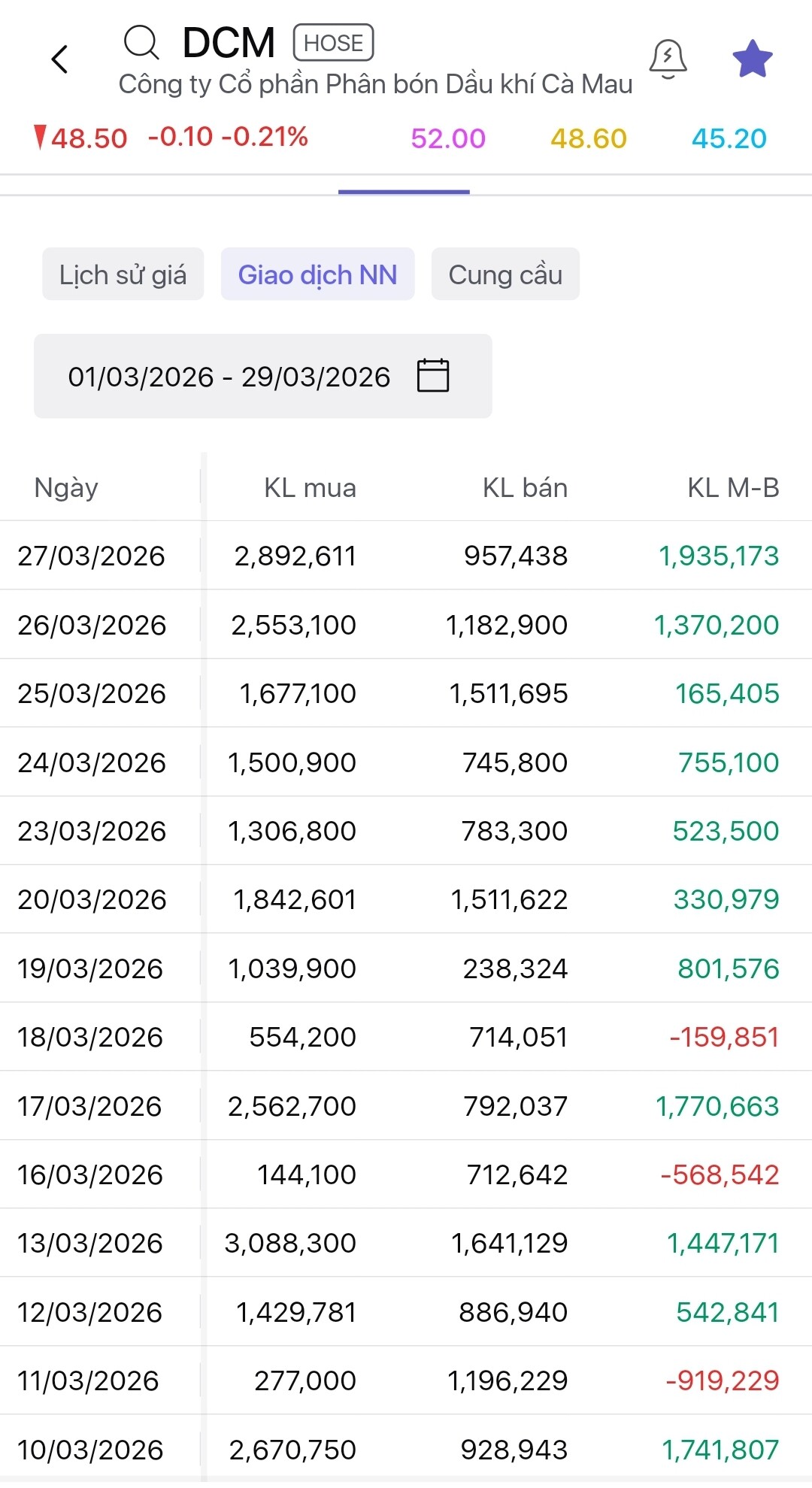Screen dimensions: 812x1488
Task: Select the Giao dịch NN tab
Action: 317,274
